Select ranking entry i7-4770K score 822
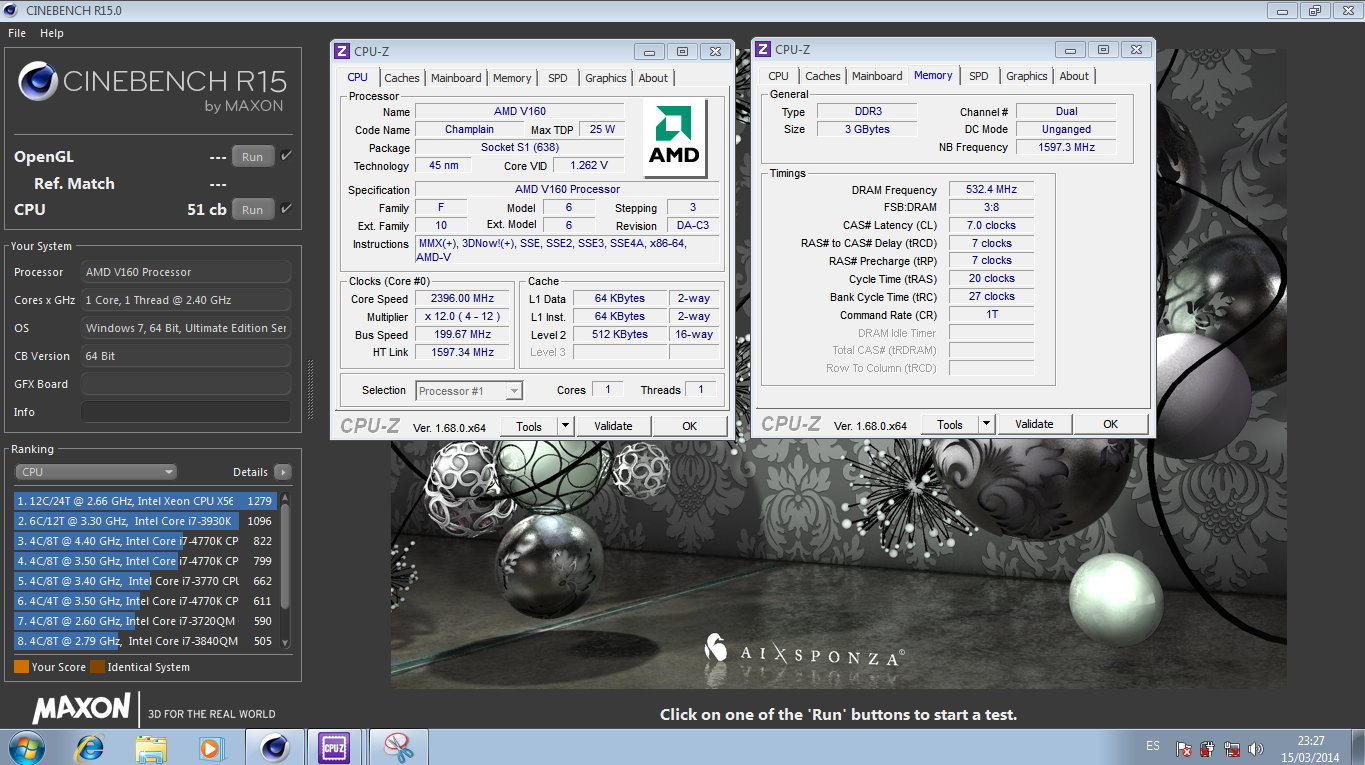 click(146, 541)
